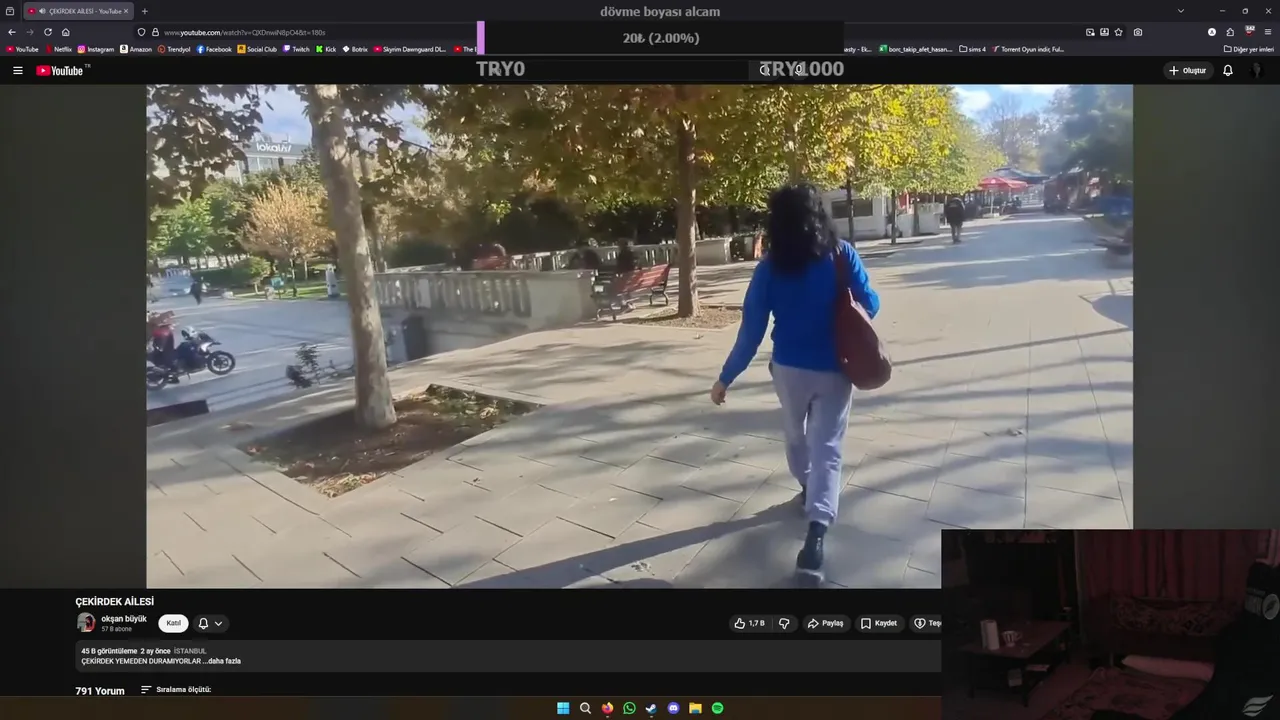
Task: Open the browser application menu
Action: pyautogui.click(x=1268, y=32)
